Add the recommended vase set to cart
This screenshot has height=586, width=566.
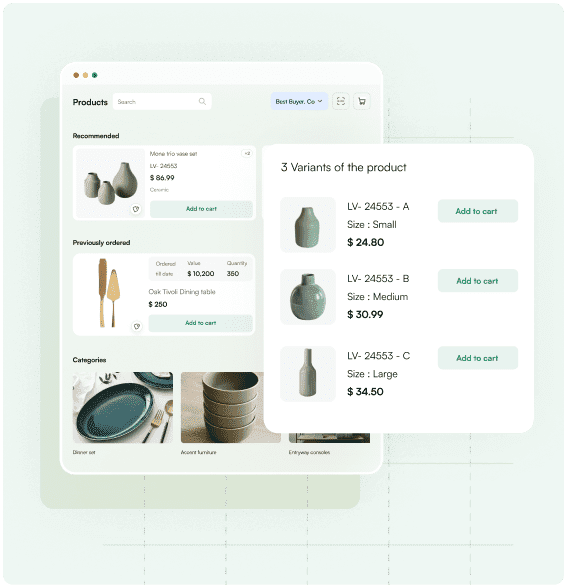(201, 209)
